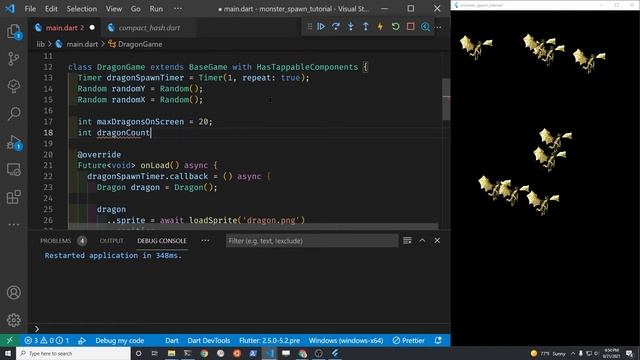Open the Accounts menu icon

[14, 292]
